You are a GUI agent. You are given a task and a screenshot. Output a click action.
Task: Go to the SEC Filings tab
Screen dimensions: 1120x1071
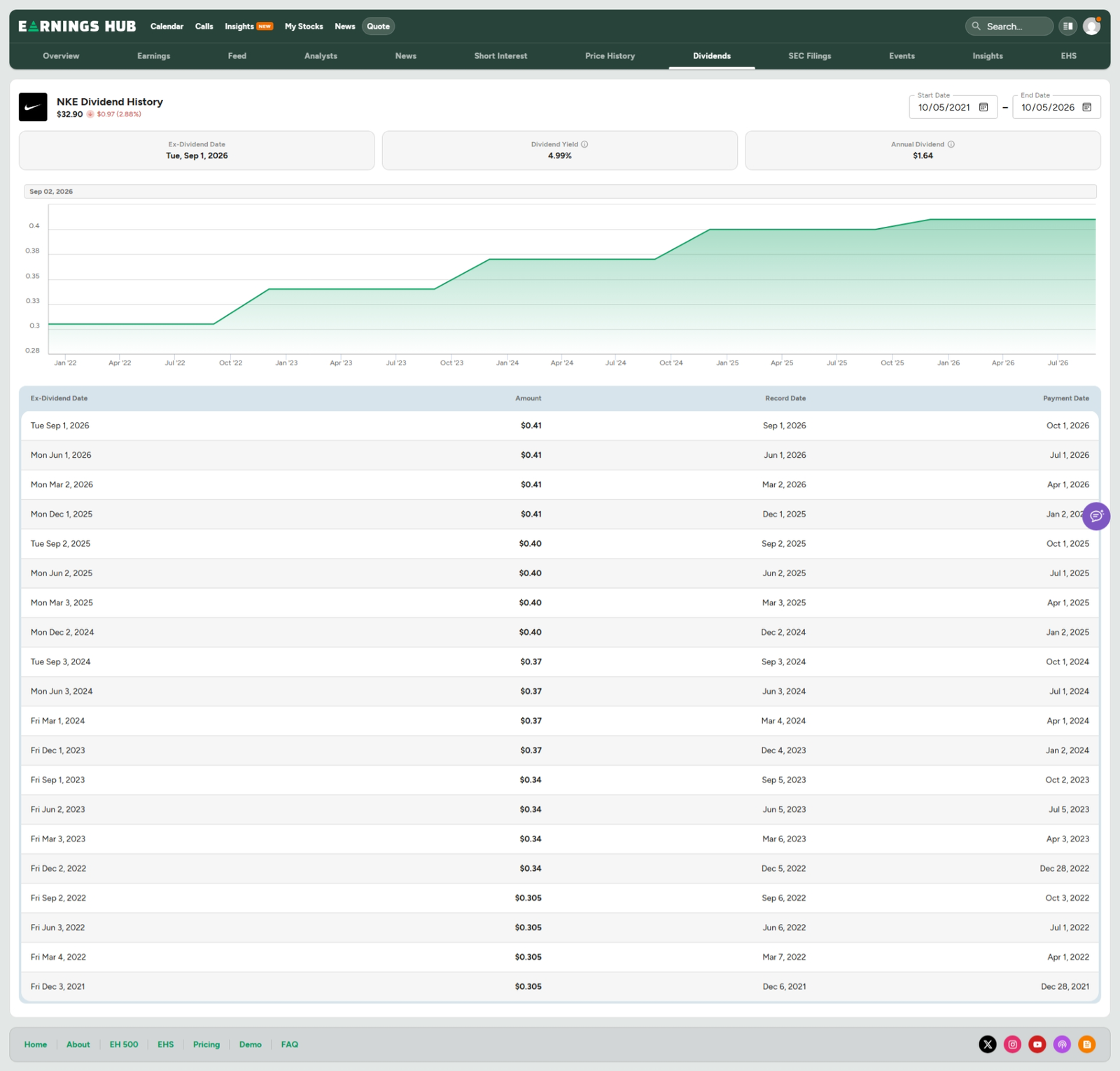click(x=810, y=56)
